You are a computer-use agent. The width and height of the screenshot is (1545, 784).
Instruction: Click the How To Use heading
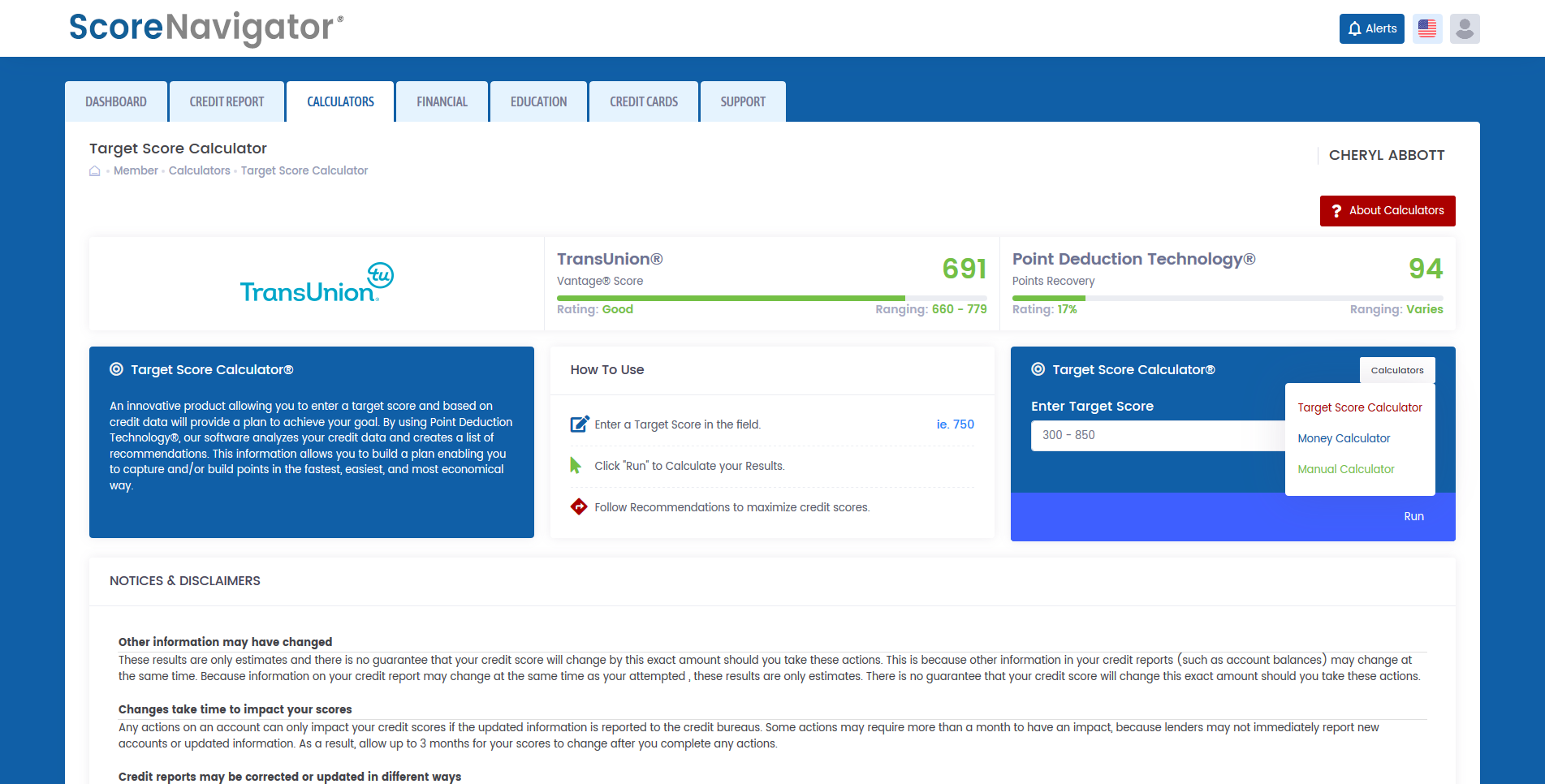click(x=607, y=370)
